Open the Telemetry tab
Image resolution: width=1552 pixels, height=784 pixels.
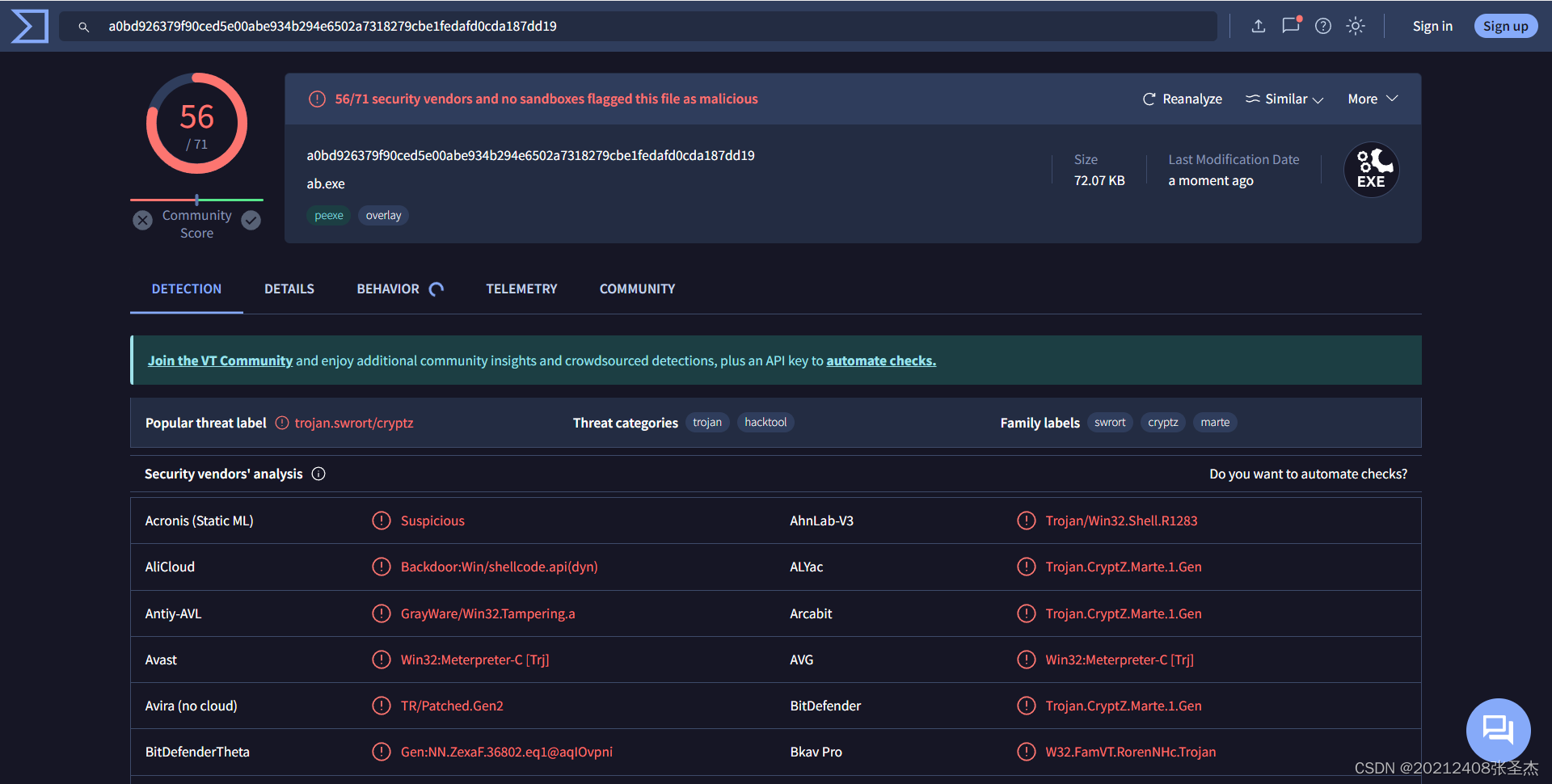click(521, 289)
